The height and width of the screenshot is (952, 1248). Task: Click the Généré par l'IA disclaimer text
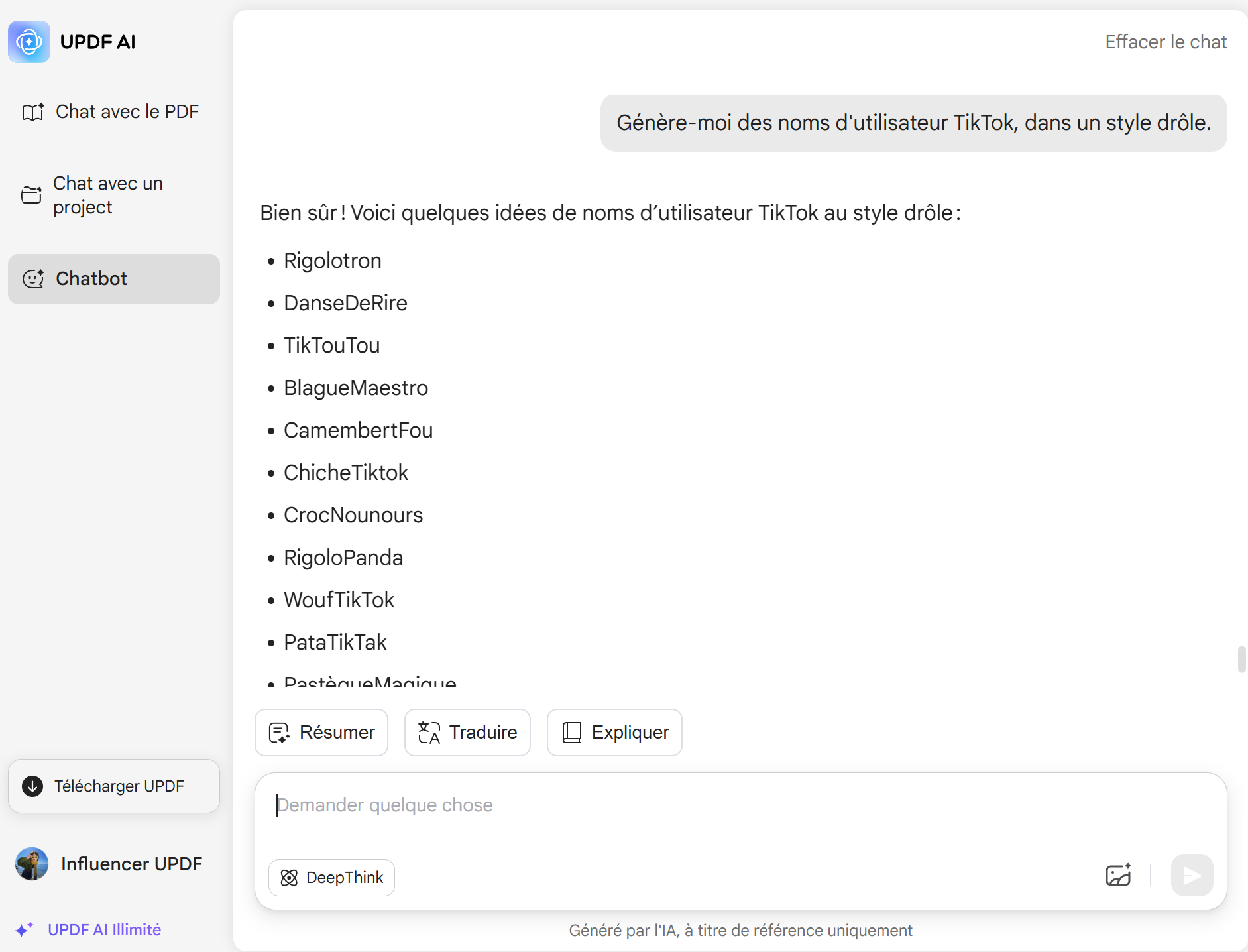(740, 931)
